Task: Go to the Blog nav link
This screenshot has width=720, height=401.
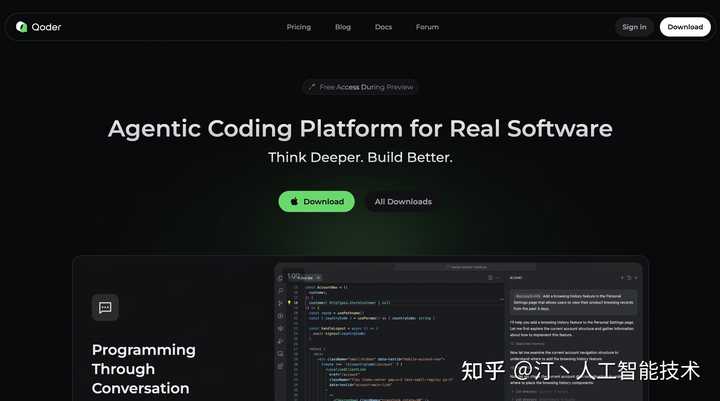Action: 343,27
